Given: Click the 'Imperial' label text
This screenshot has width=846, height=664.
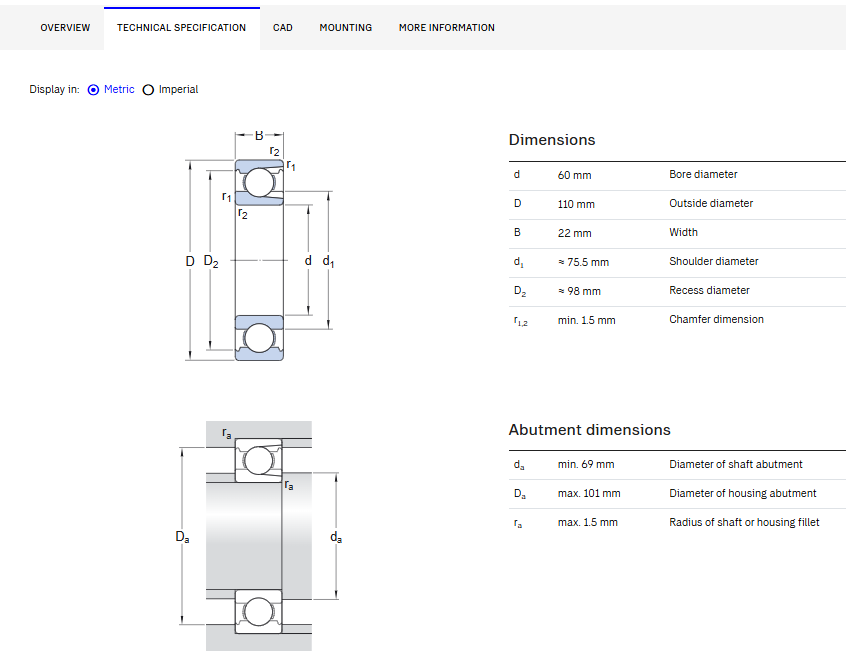Looking at the screenshot, I should [x=178, y=90].
